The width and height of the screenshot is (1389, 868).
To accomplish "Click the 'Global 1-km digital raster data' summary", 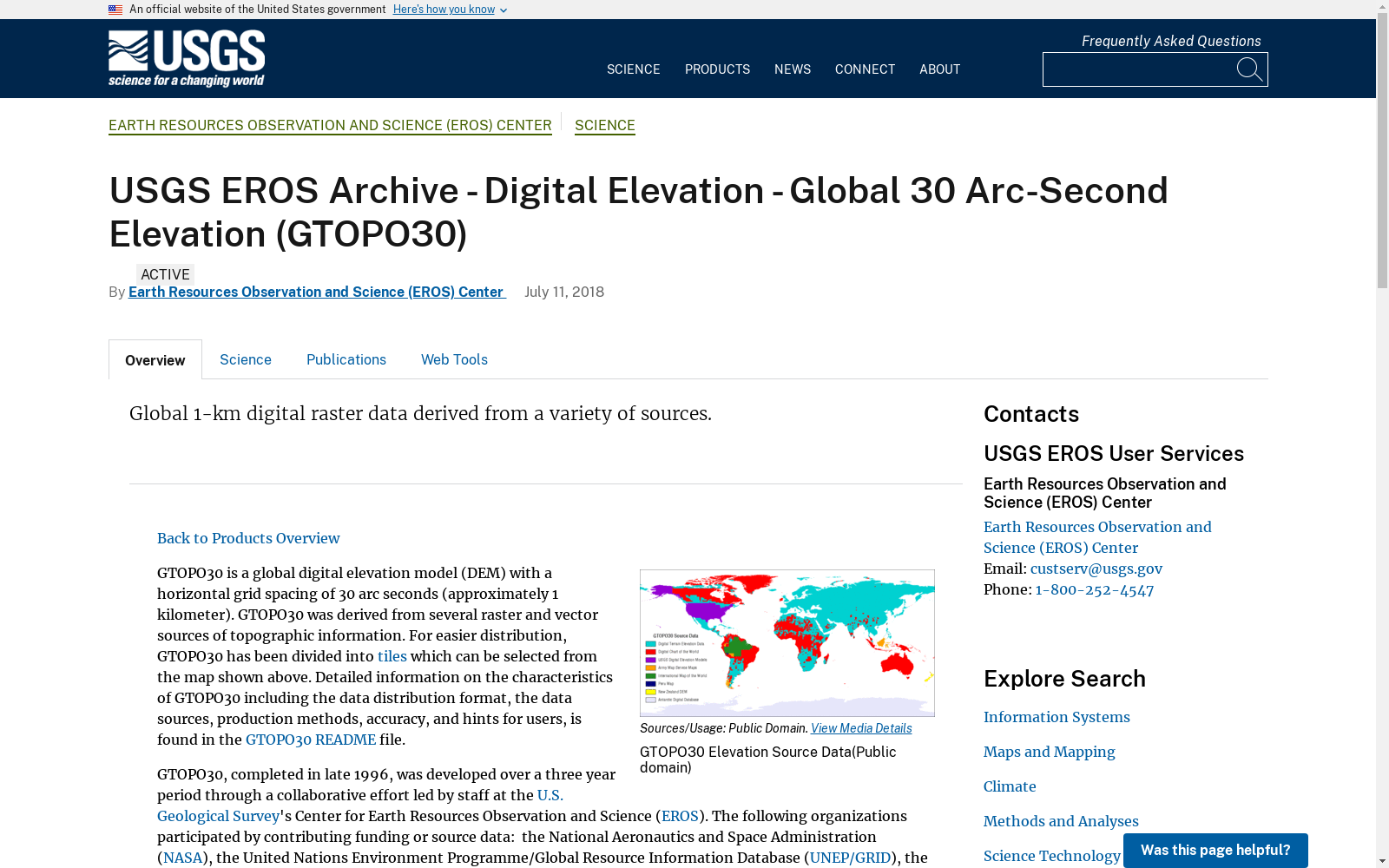I will pyautogui.click(x=420, y=413).
